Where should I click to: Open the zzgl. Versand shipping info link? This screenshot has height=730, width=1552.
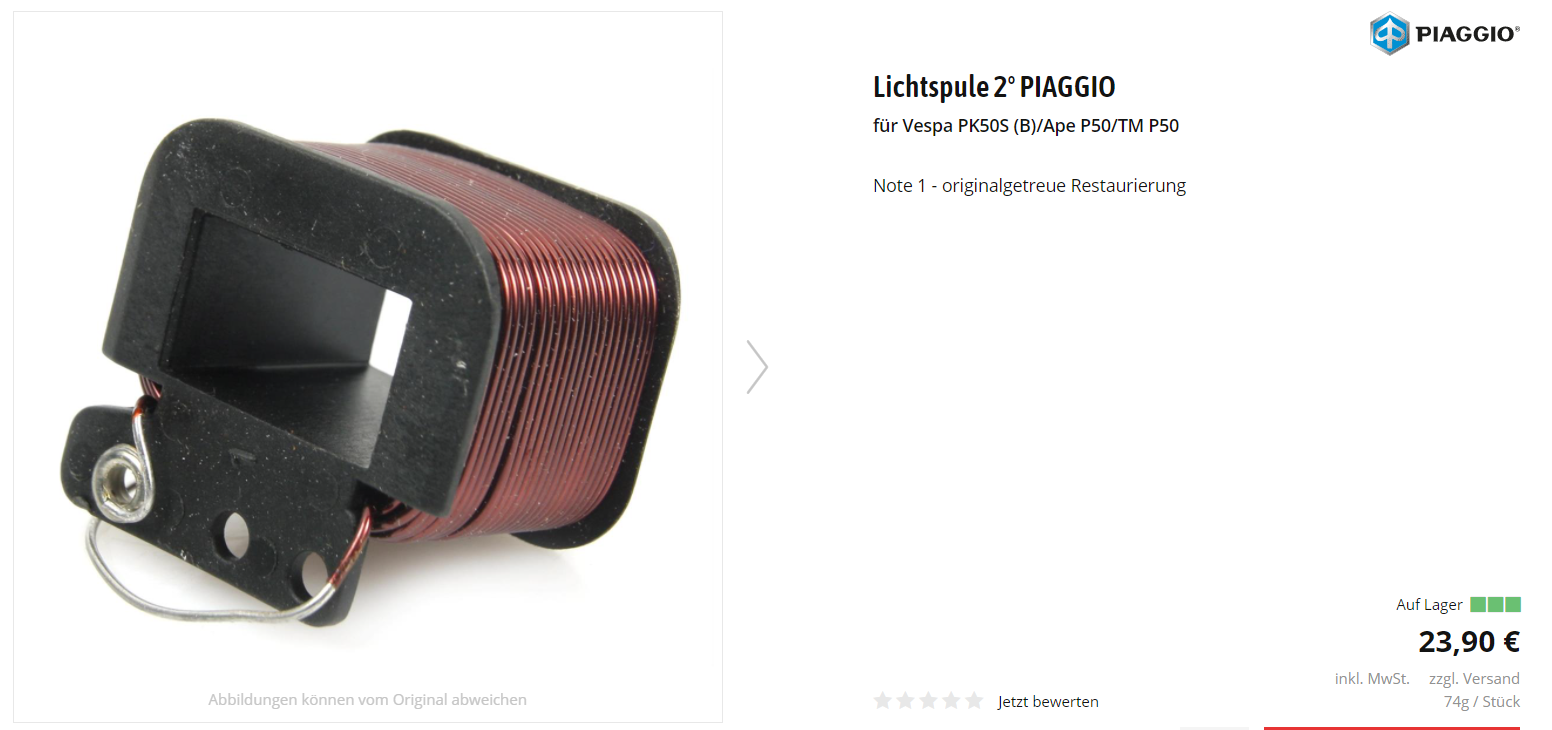tap(1474, 678)
